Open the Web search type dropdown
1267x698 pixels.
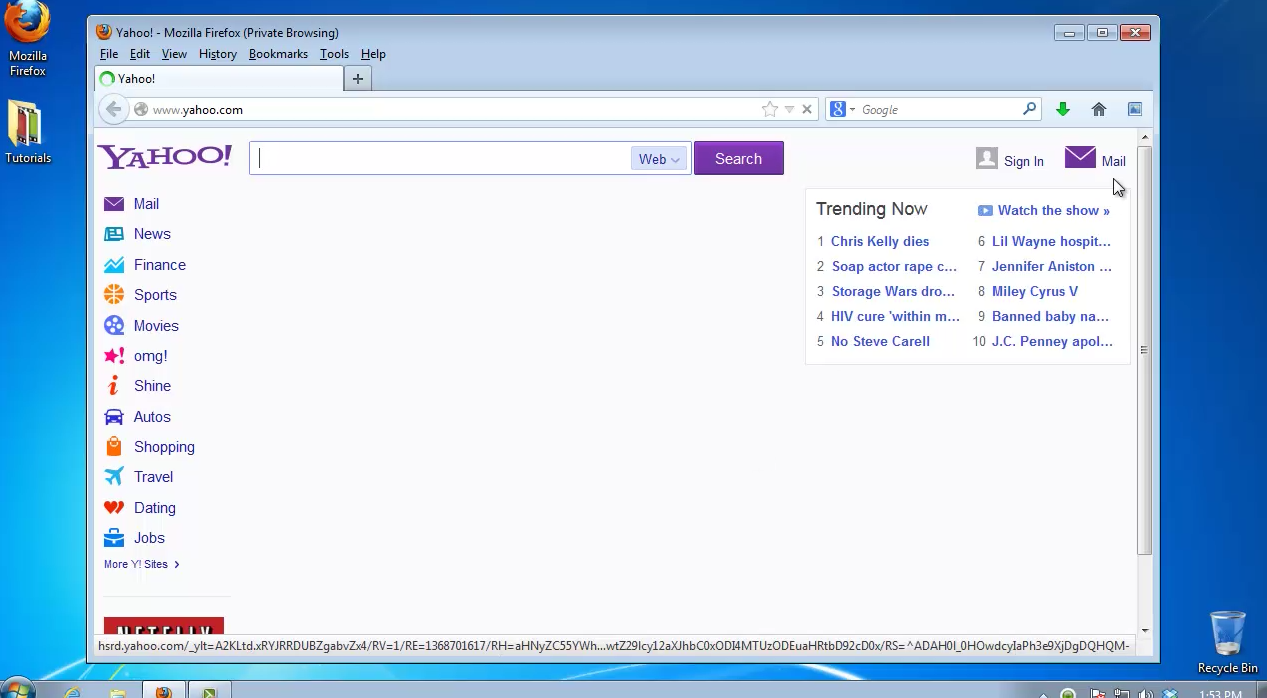(659, 159)
